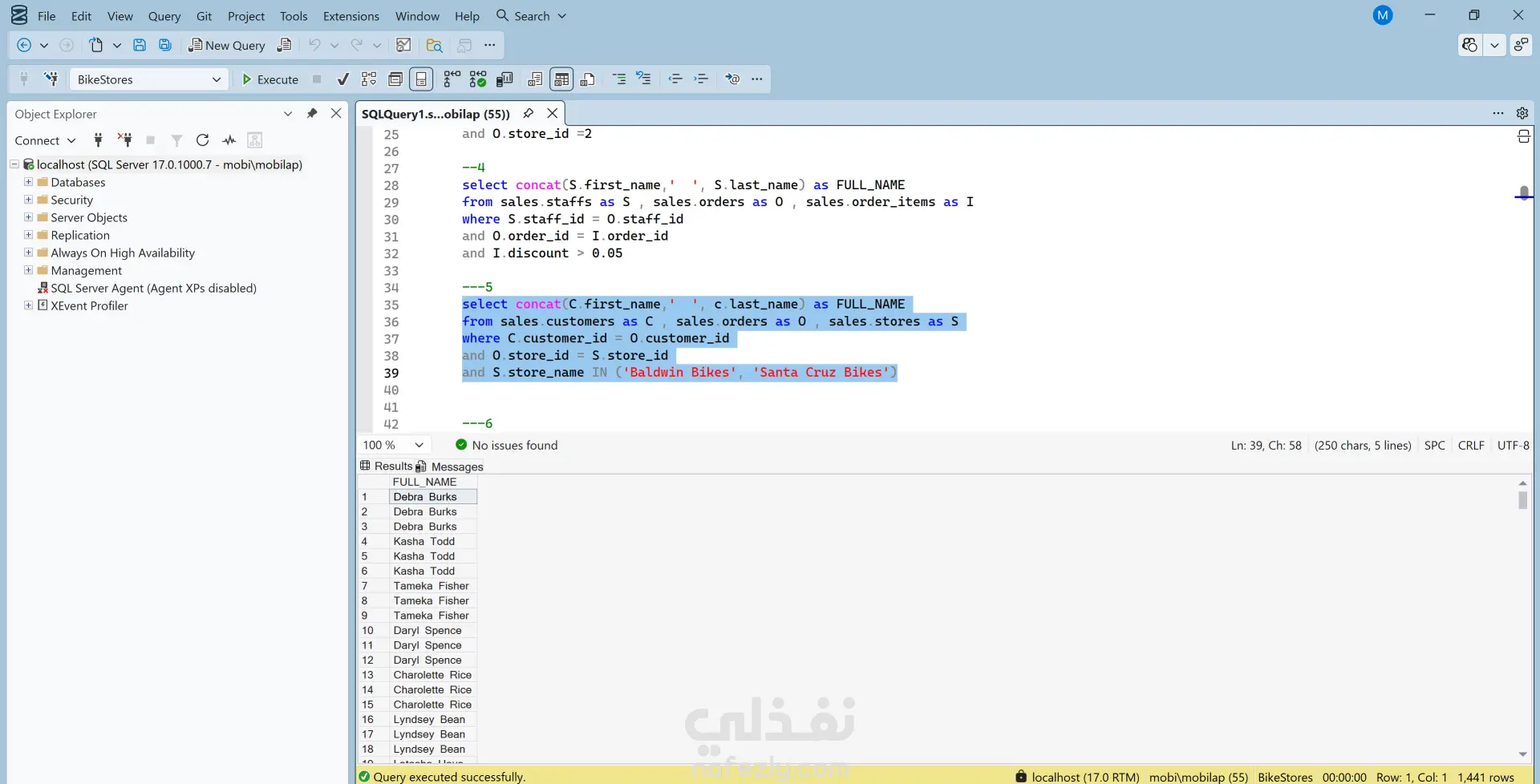The image size is (1540, 784).
Task: Toggle Results to Grid output mode
Action: pos(561,79)
